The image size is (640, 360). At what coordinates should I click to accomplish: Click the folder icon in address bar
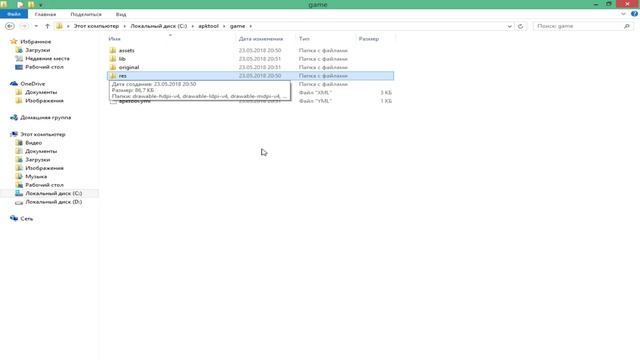coord(60,26)
